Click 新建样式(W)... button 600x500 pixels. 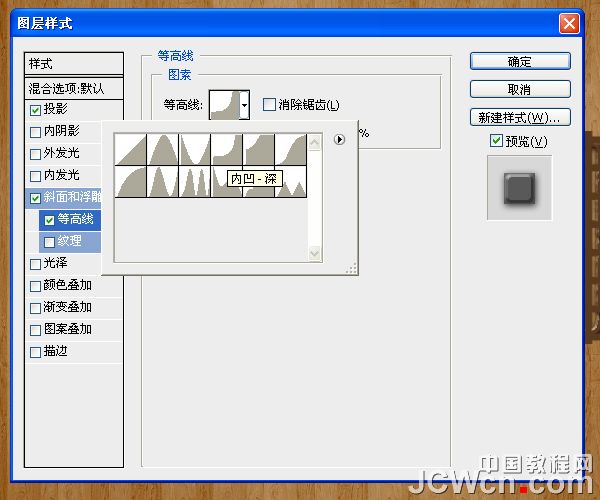tap(520, 117)
